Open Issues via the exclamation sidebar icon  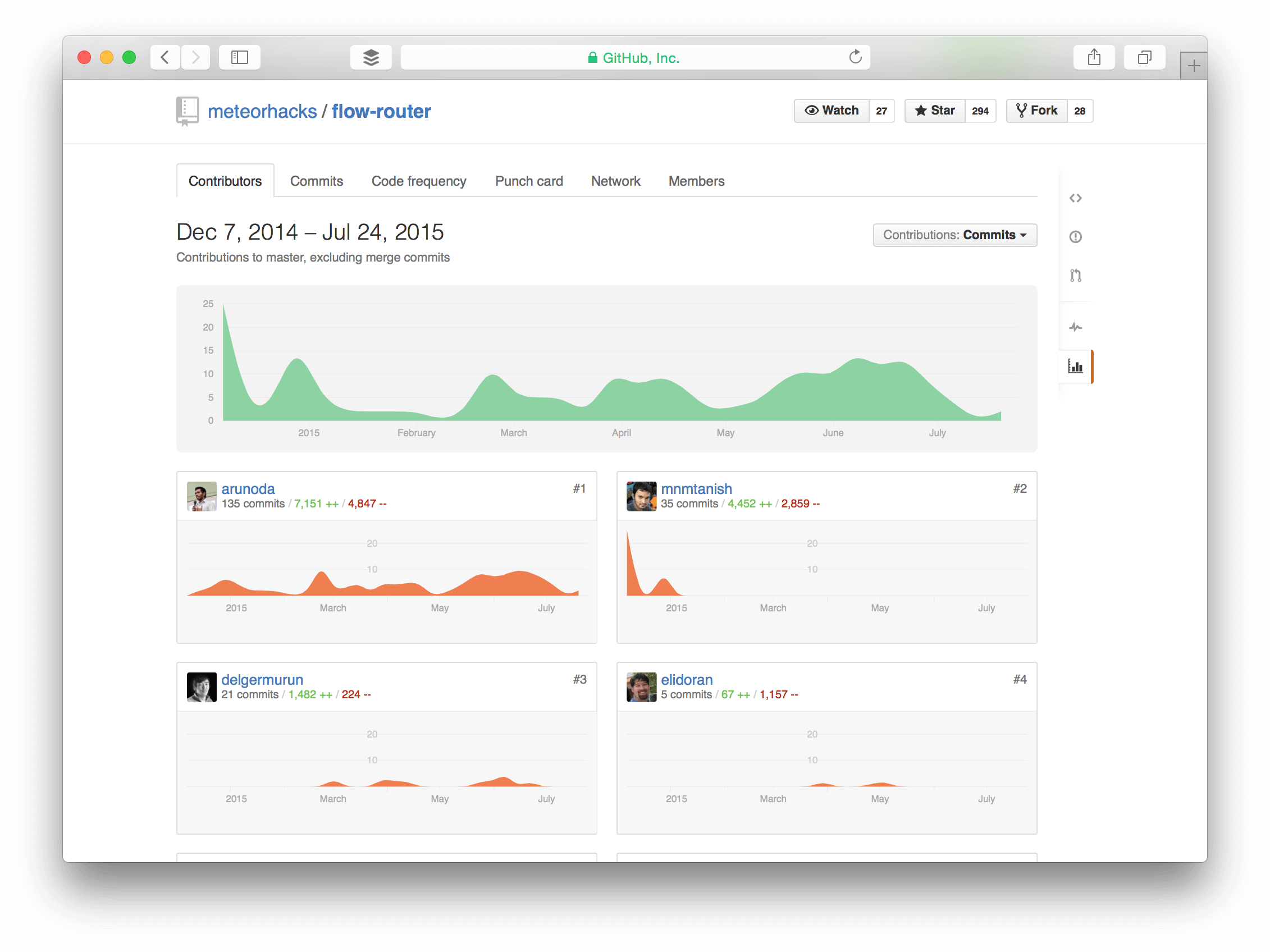1075,236
